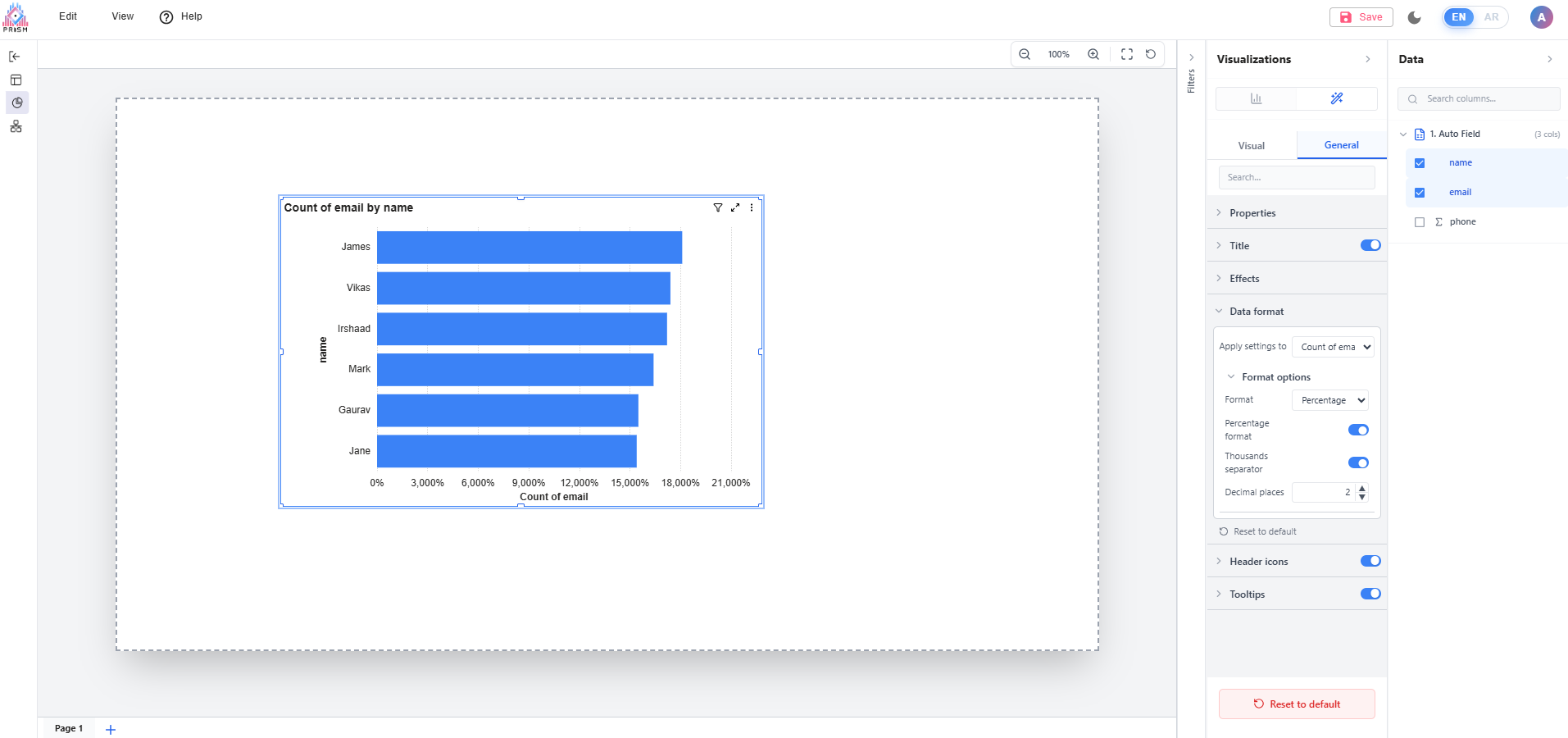Click the zoom in magnifier icon
This screenshot has height=738, width=1568.
click(x=1093, y=54)
